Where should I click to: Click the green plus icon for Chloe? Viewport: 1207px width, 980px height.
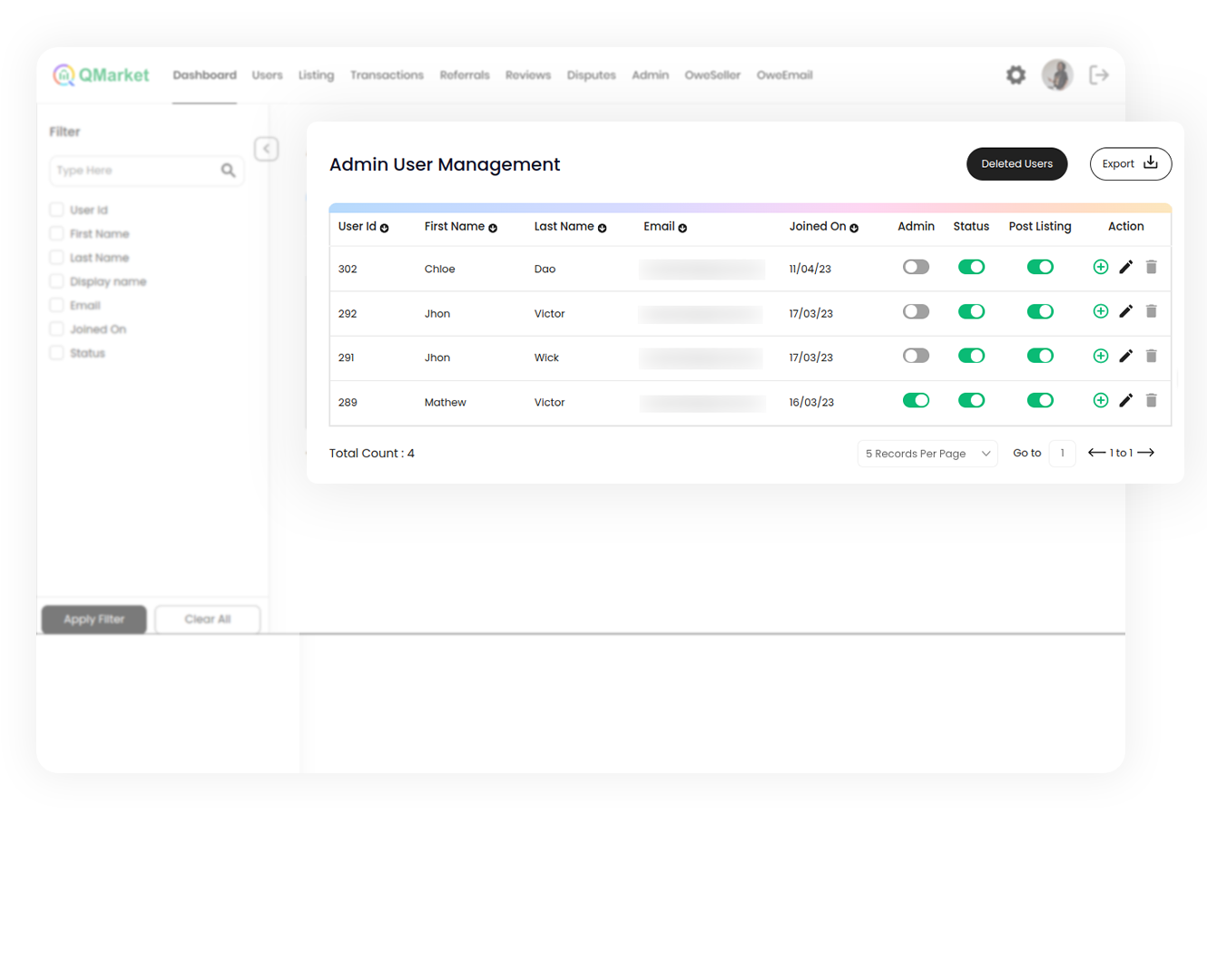pyautogui.click(x=1100, y=267)
